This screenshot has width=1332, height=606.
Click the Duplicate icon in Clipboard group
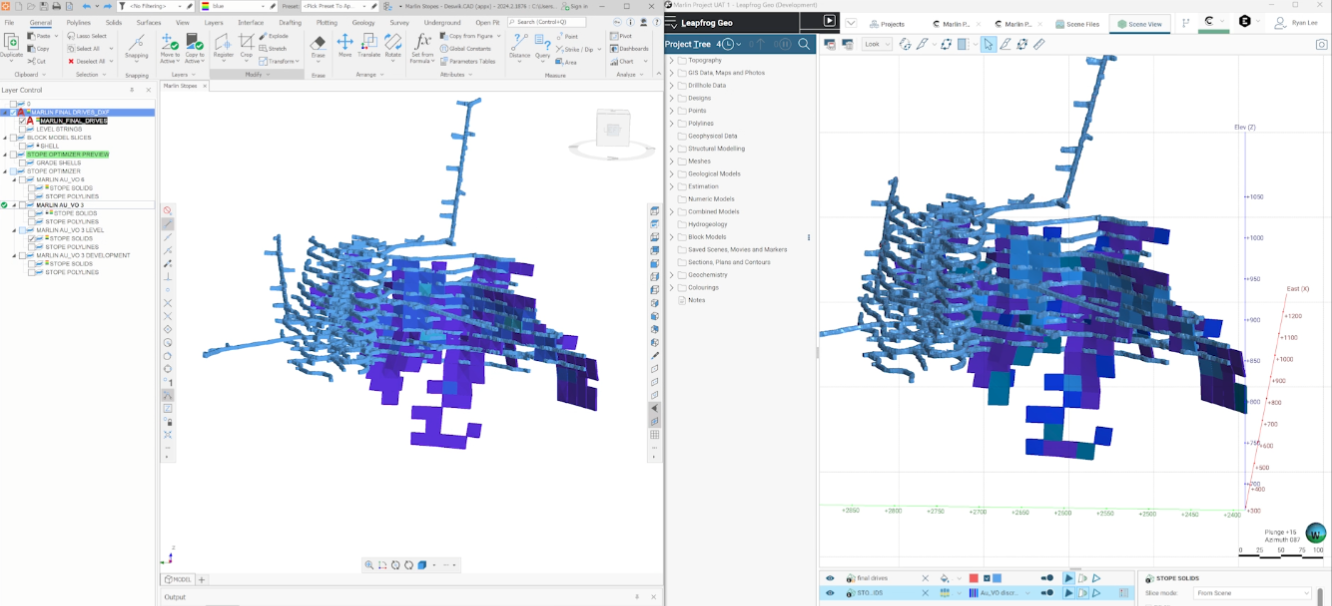[12, 45]
